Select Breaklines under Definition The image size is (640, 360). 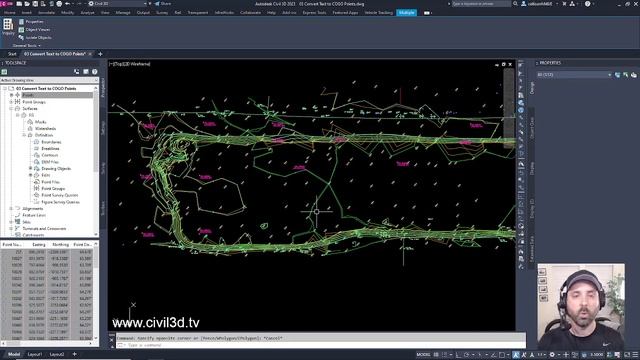50,149
